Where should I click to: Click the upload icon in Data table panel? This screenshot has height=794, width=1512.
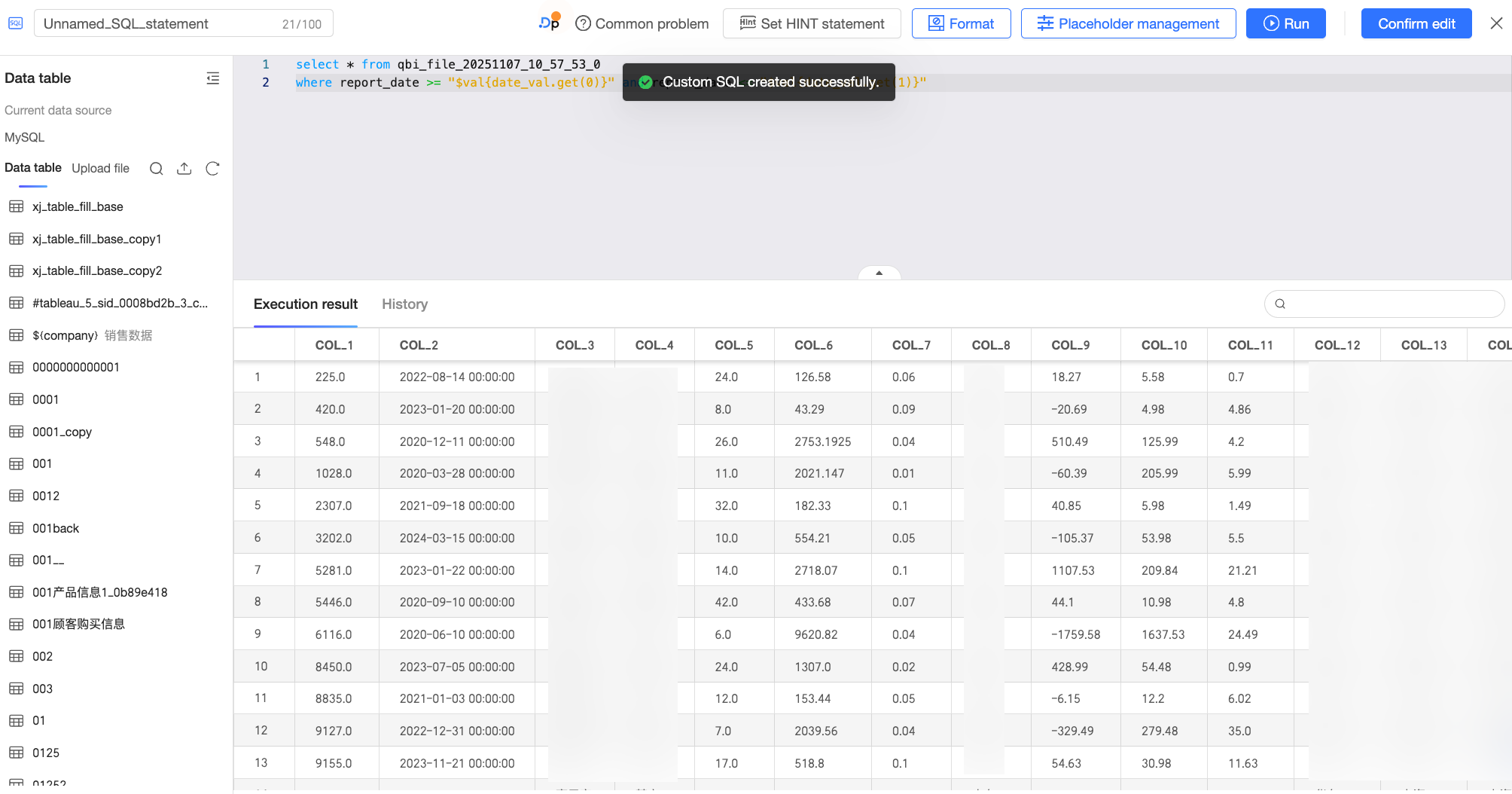pyautogui.click(x=184, y=169)
